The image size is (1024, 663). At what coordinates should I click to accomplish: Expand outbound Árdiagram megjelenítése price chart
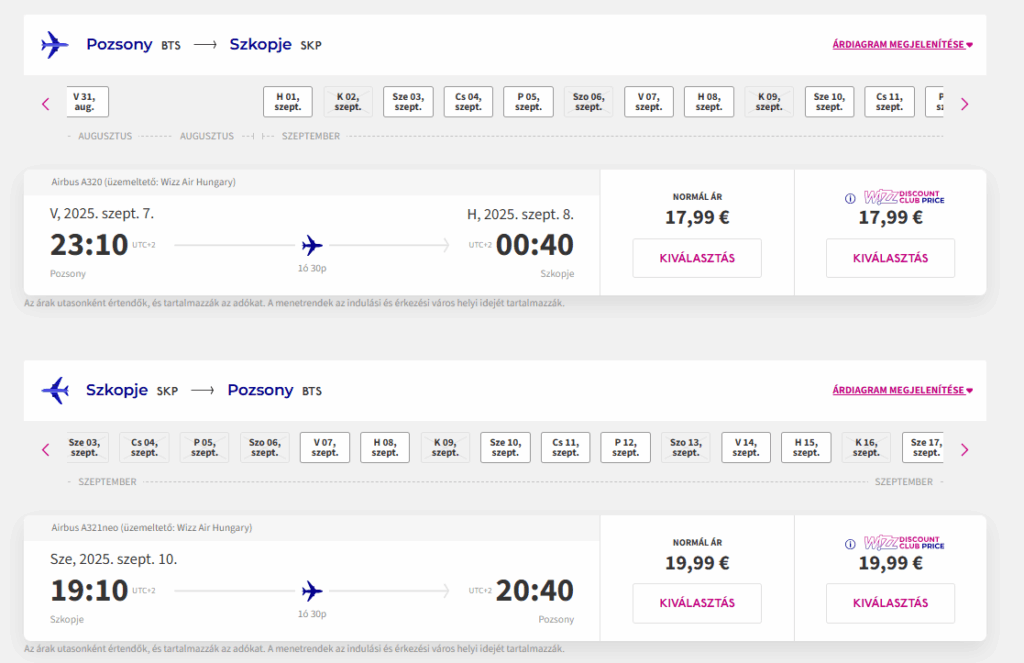point(903,44)
